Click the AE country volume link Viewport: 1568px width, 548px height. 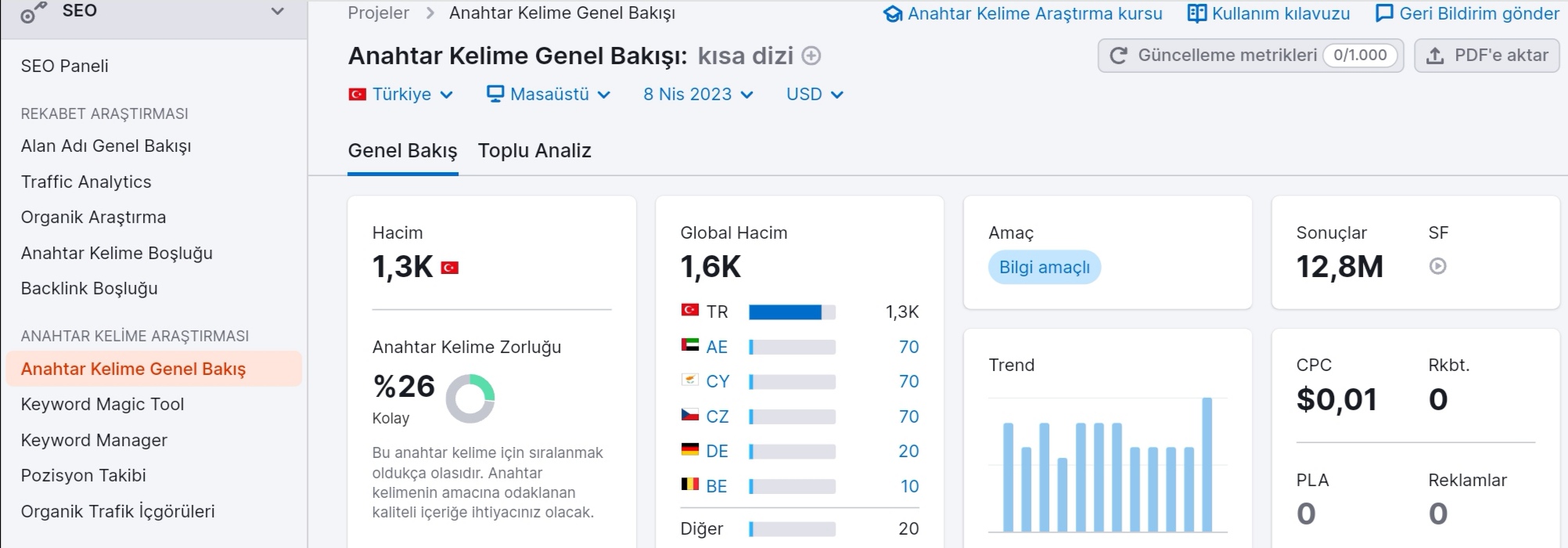click(908, 347)
